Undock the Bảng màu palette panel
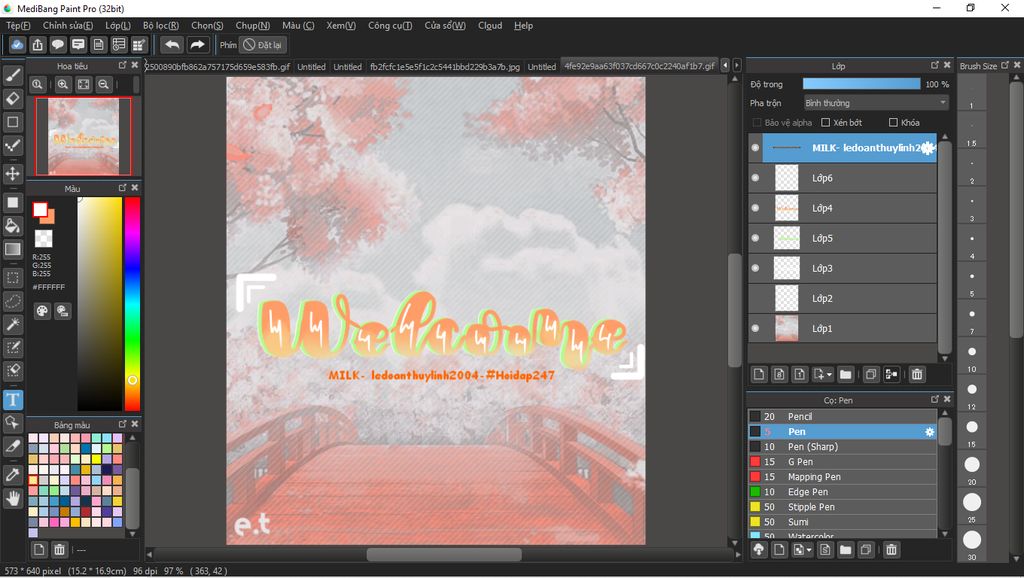1024x578 pixels. coord(122,425)
